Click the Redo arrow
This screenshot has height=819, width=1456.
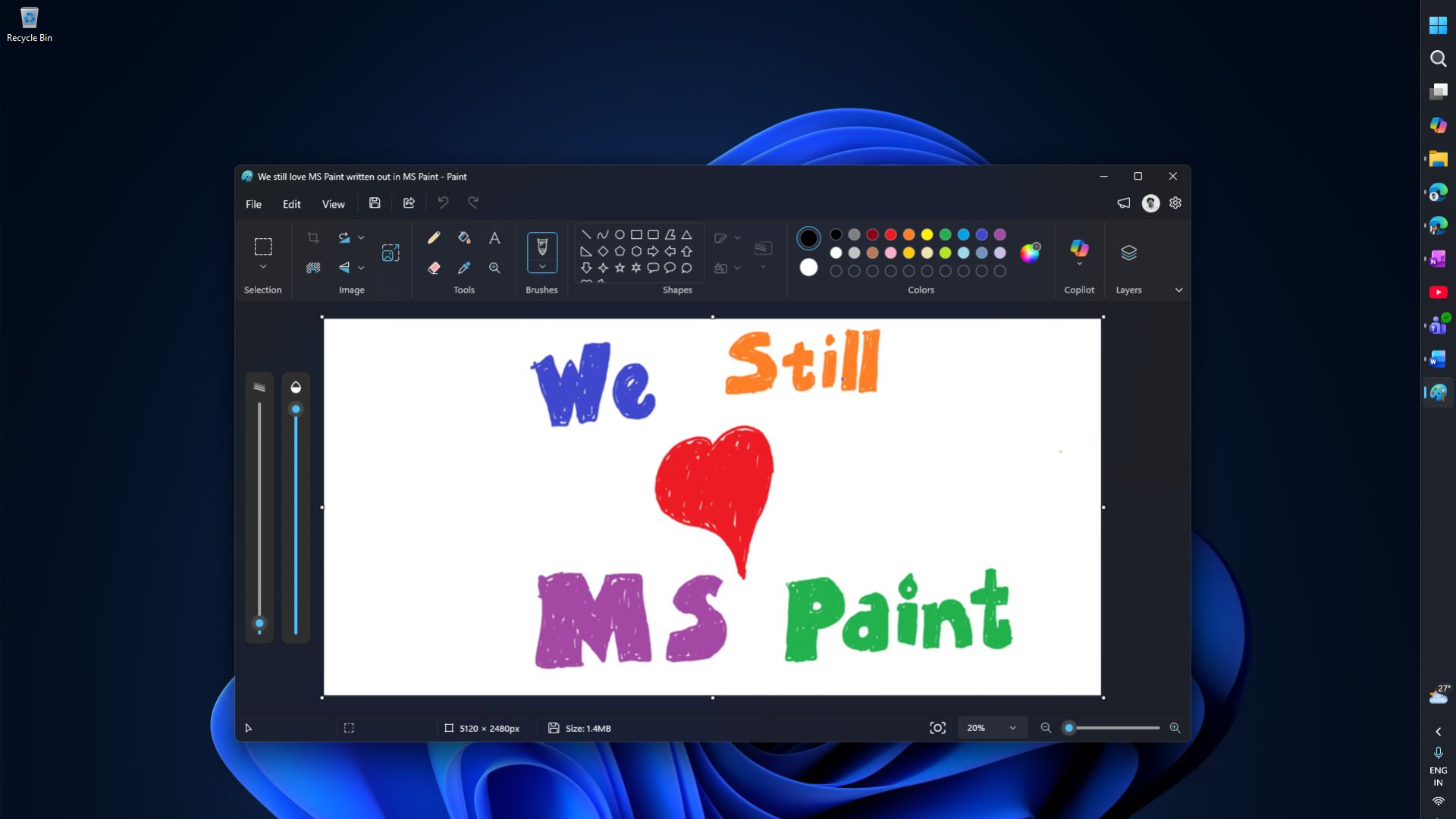coord(473,203)
